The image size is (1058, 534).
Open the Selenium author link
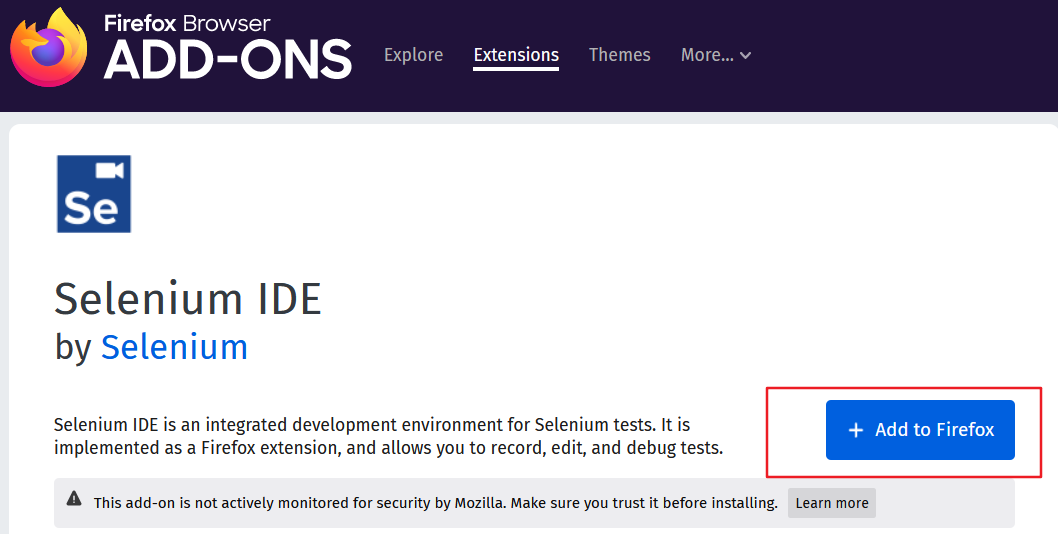tap(175, 347)
